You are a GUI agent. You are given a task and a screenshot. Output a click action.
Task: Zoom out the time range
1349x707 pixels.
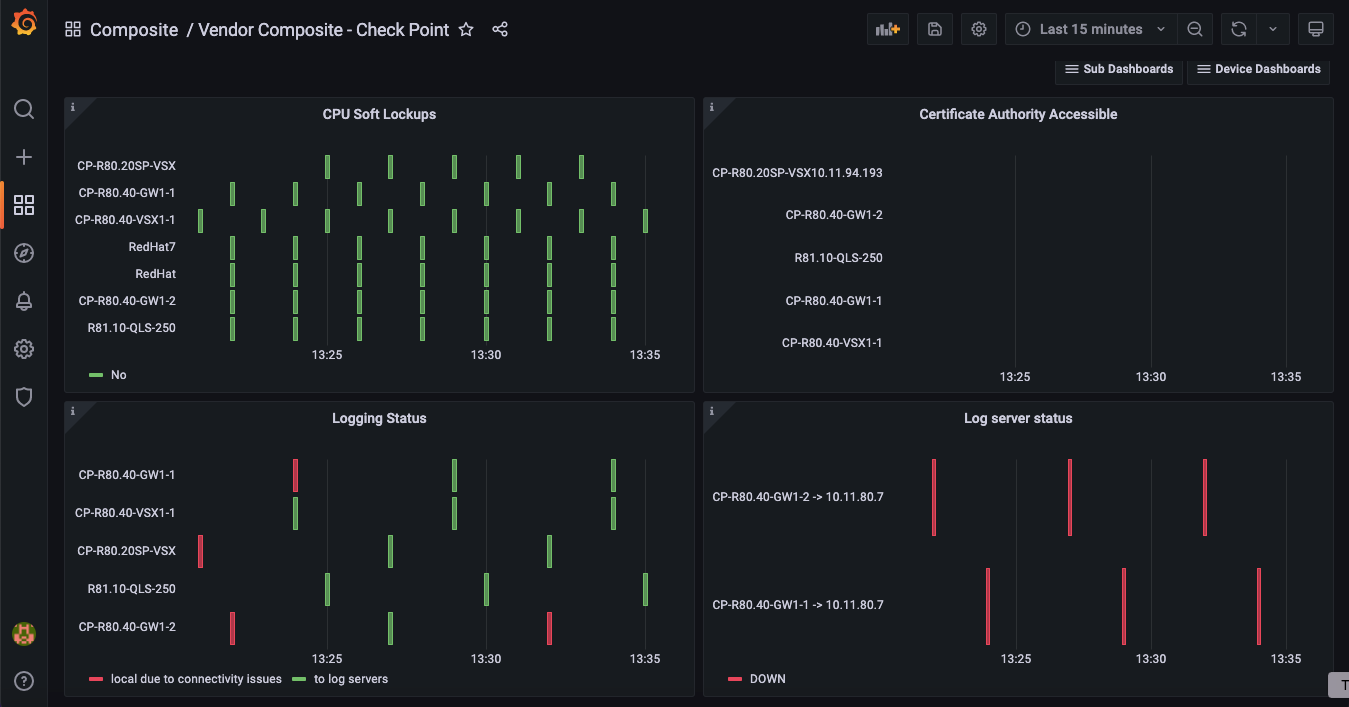[1195, 29]
